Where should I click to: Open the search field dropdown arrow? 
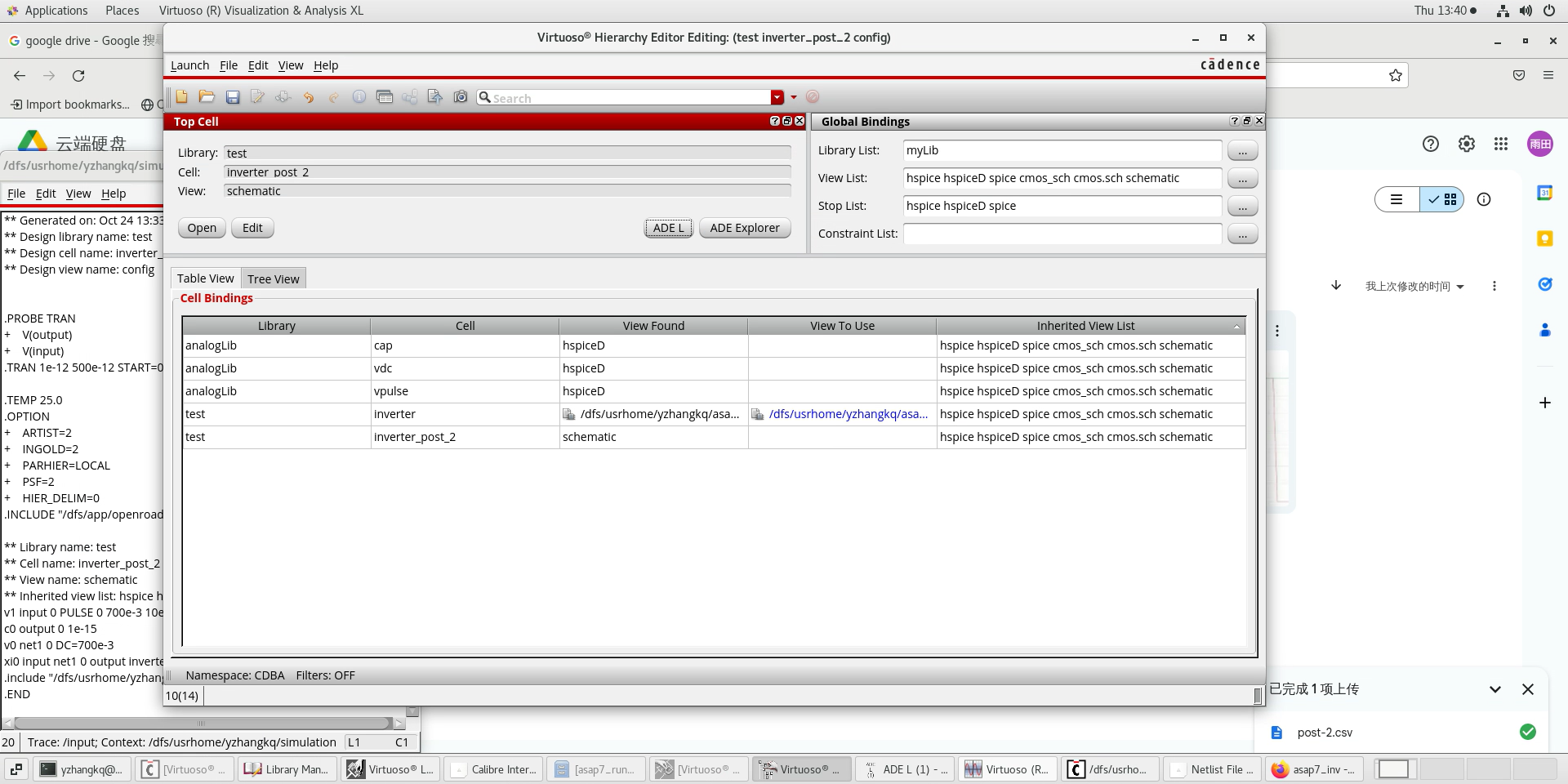pos(777,97)
